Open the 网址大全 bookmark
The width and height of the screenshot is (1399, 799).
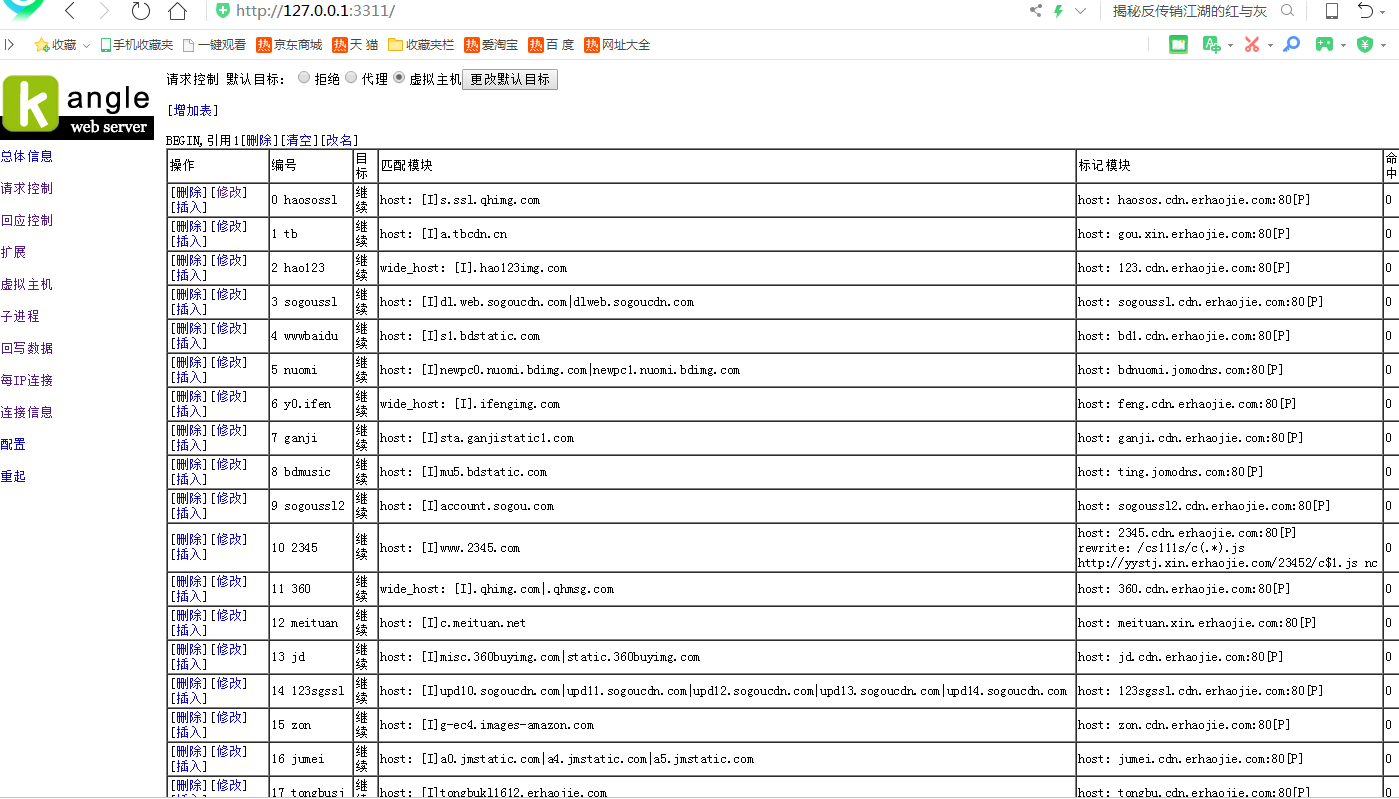tap(617, 45)
